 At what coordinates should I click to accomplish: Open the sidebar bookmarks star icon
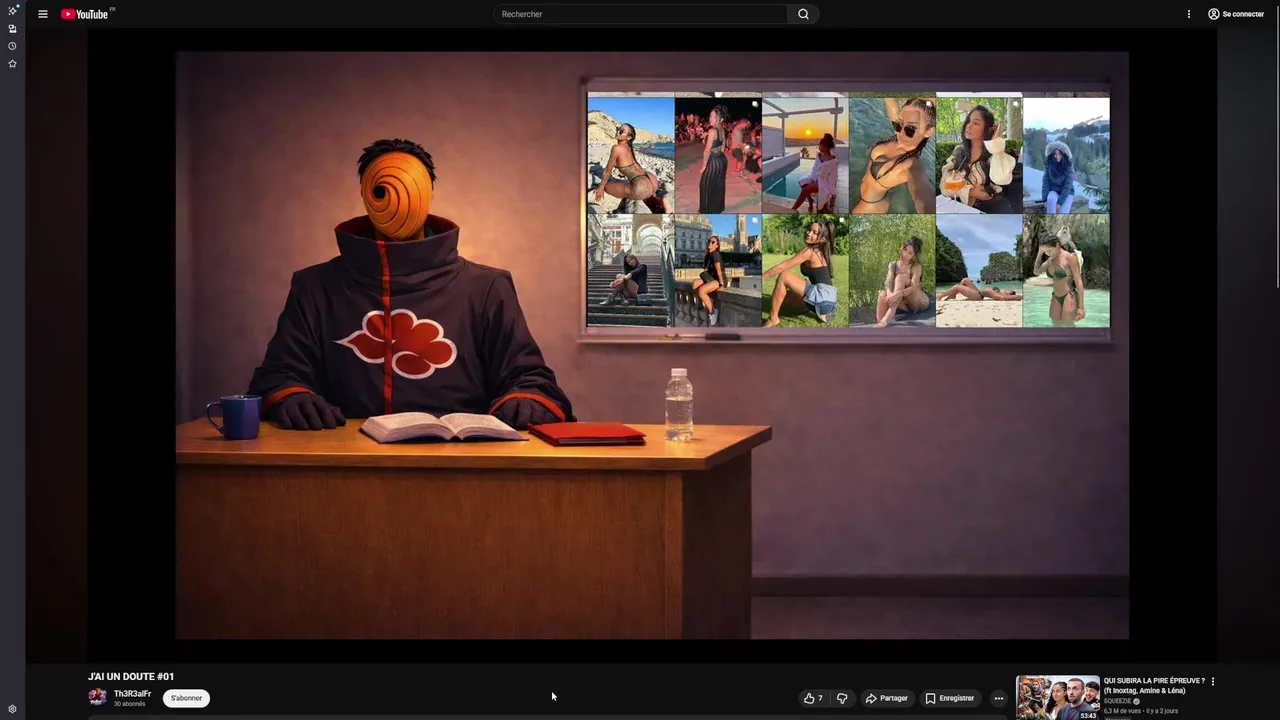click(x=12, y=63)
